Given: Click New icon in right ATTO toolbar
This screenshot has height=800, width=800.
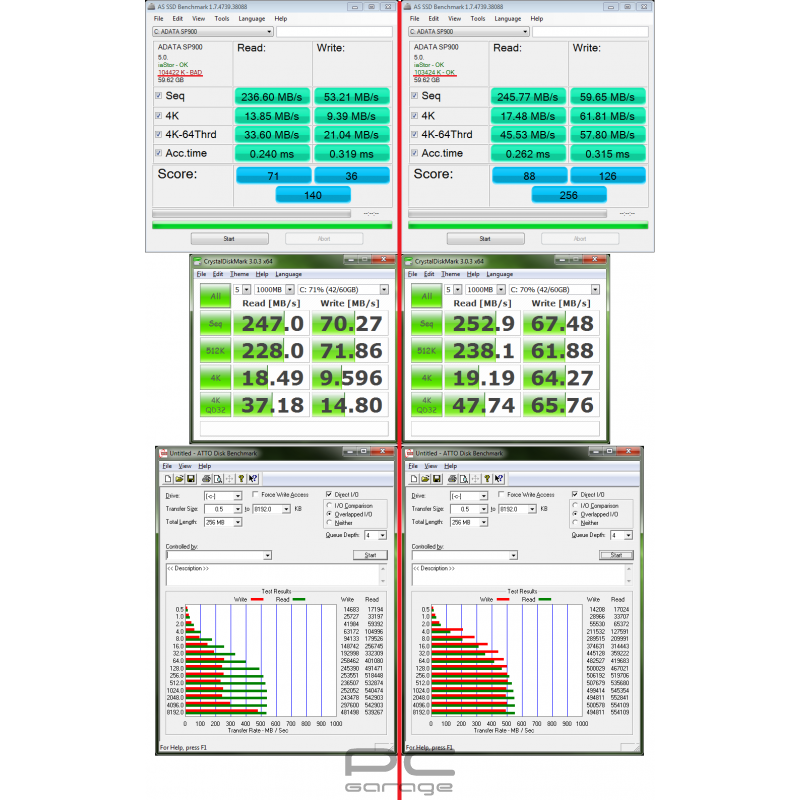Looking at the screenshot, I should pyautogui.click(x=414, y=479).
